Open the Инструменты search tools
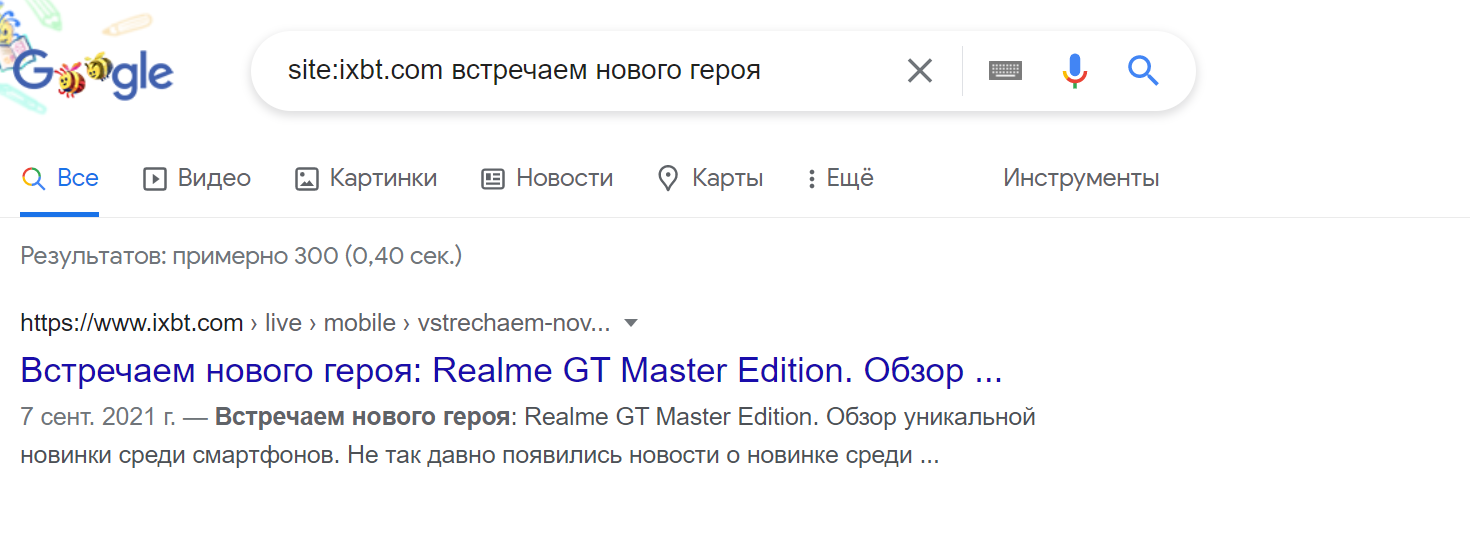Image resolution: width=1470 pixels, height=535 pixels. click(1081, 179)
